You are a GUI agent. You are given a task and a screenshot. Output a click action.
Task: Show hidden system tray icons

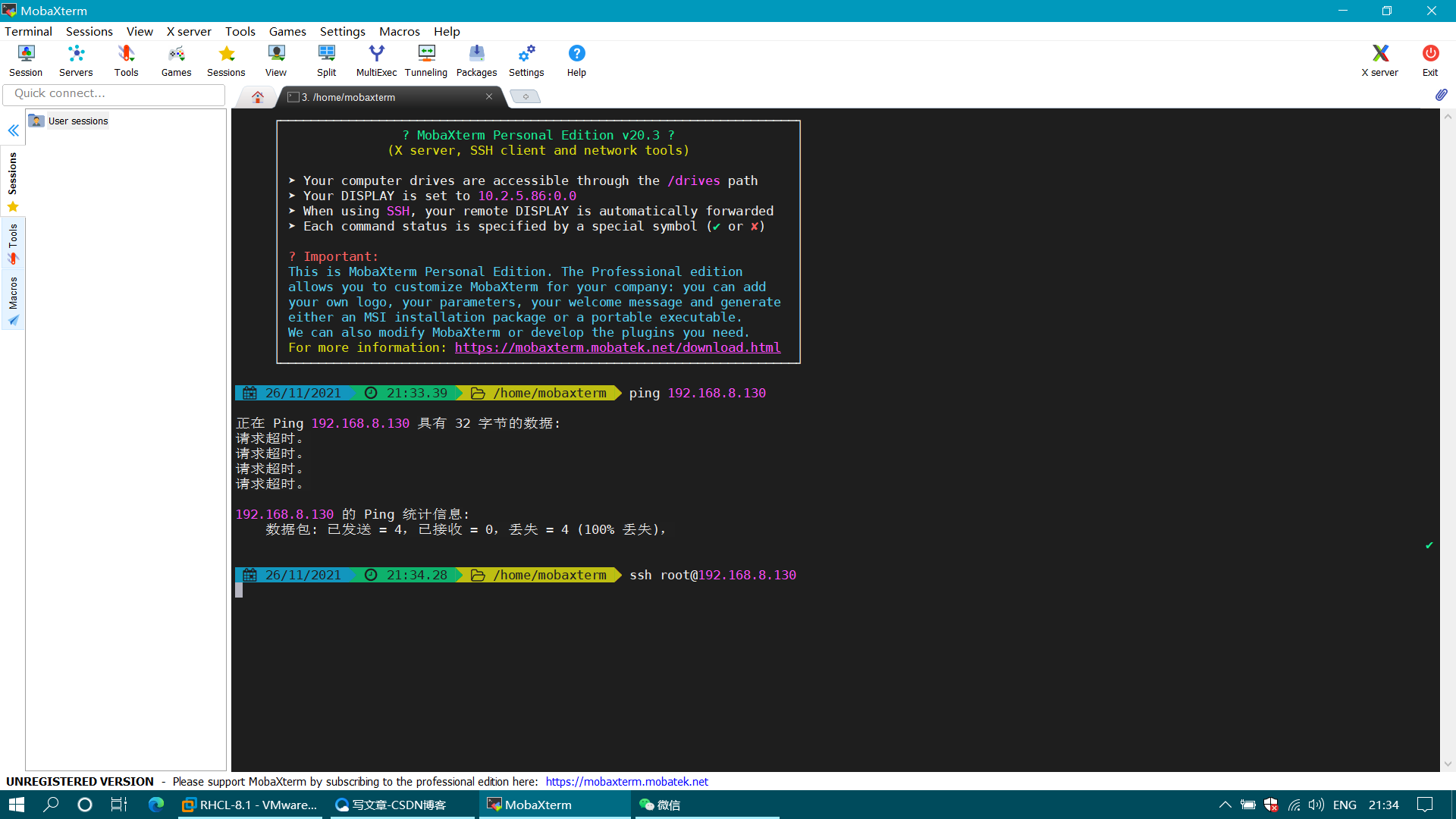pyautogui.click(x=1225, y=805)
